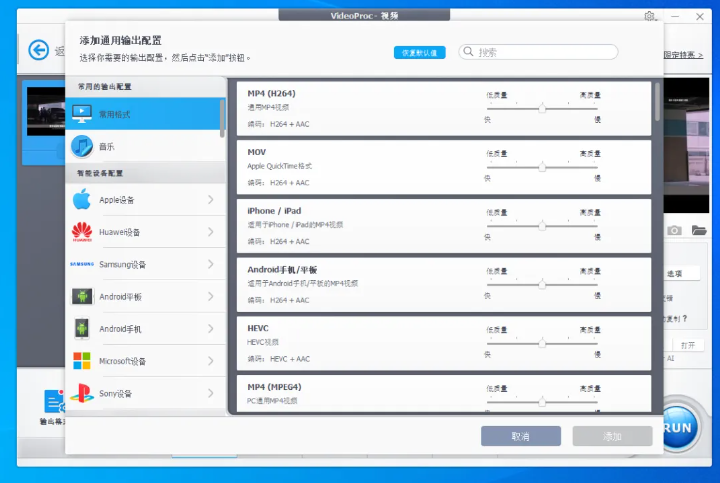Open Samsung设备 list entry
This screenshot has height=483, width=720.
145,264
